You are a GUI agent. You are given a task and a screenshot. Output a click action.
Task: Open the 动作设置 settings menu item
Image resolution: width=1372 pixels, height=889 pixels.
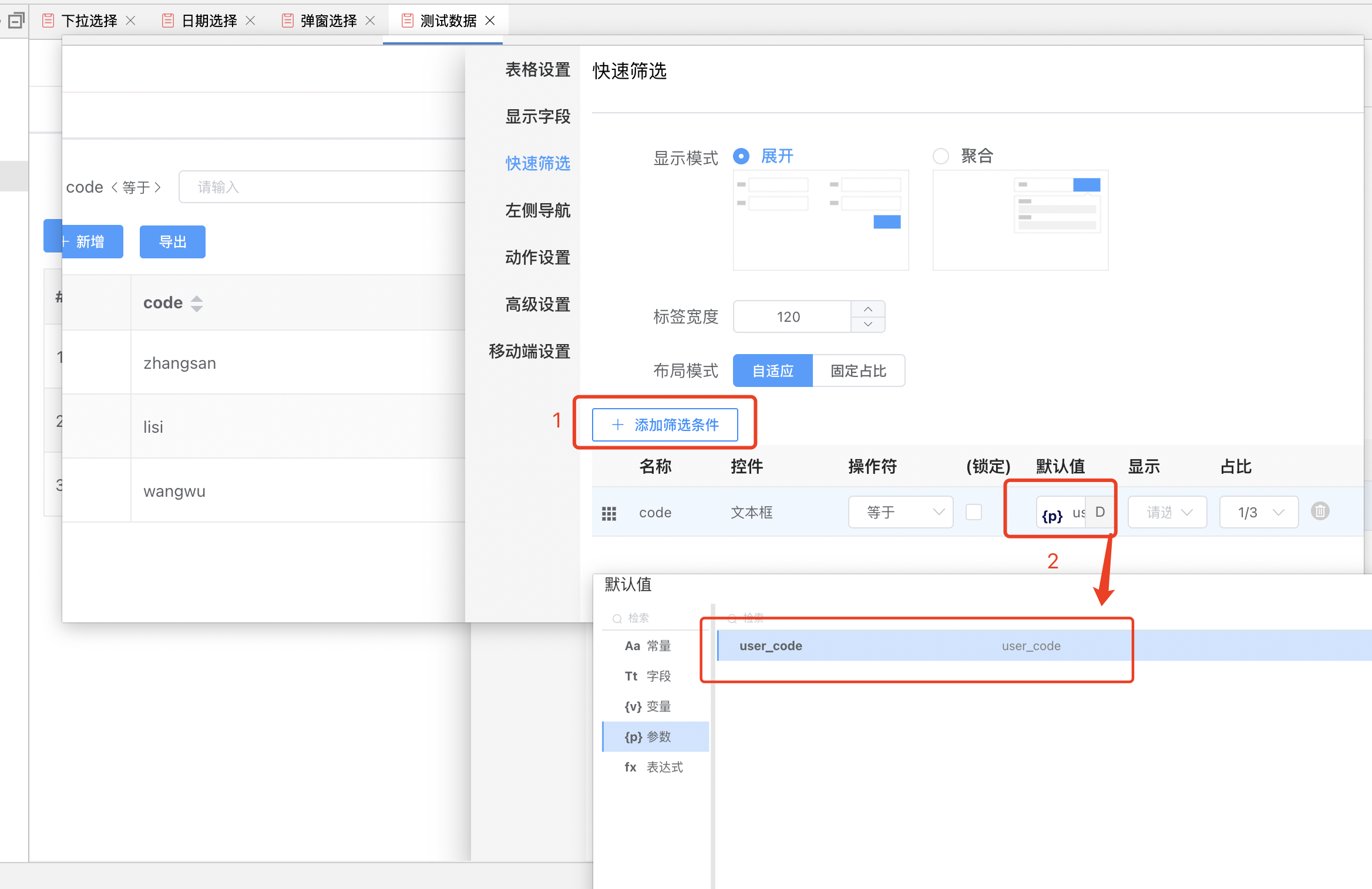coord(537,257)
